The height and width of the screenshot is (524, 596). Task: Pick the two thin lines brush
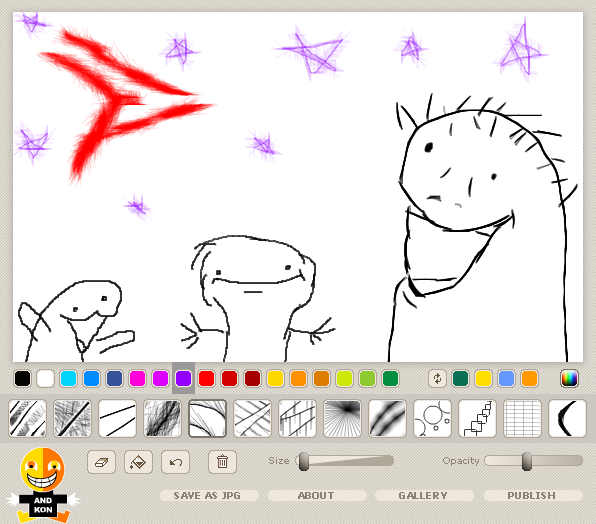point(117,418)
